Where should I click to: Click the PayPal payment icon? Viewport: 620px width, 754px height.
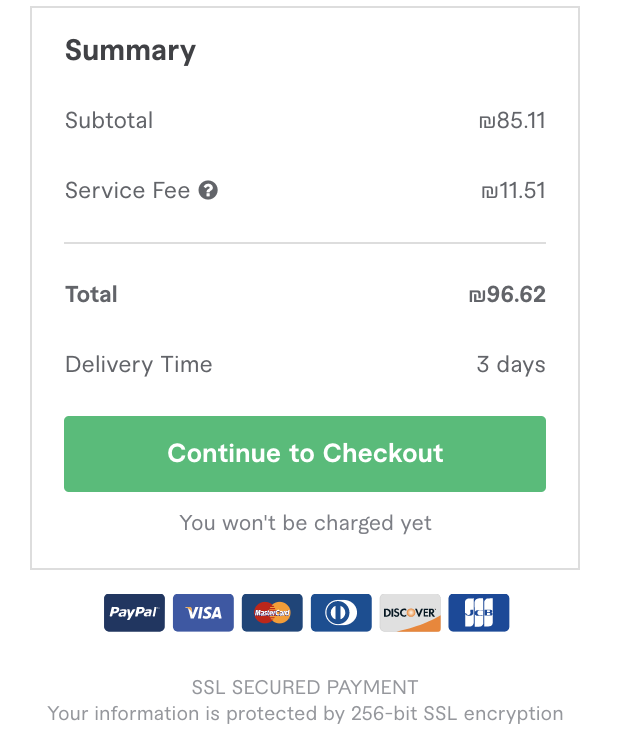(x=134, y=613)
